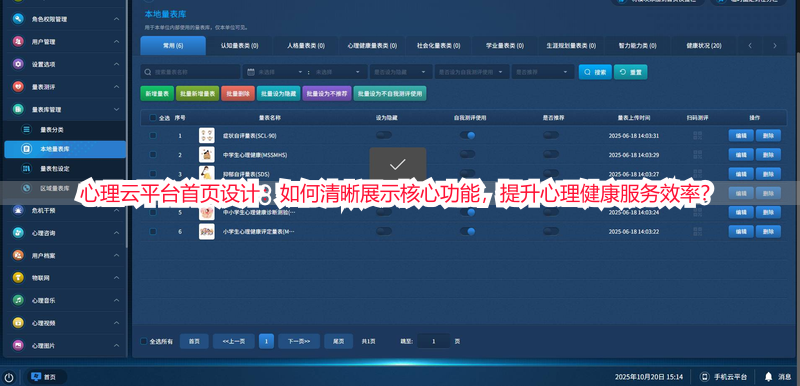Toggle 自我测评使用 for MSSMHS row
Viewport: 800px width, 386px height.
(467, 154)
